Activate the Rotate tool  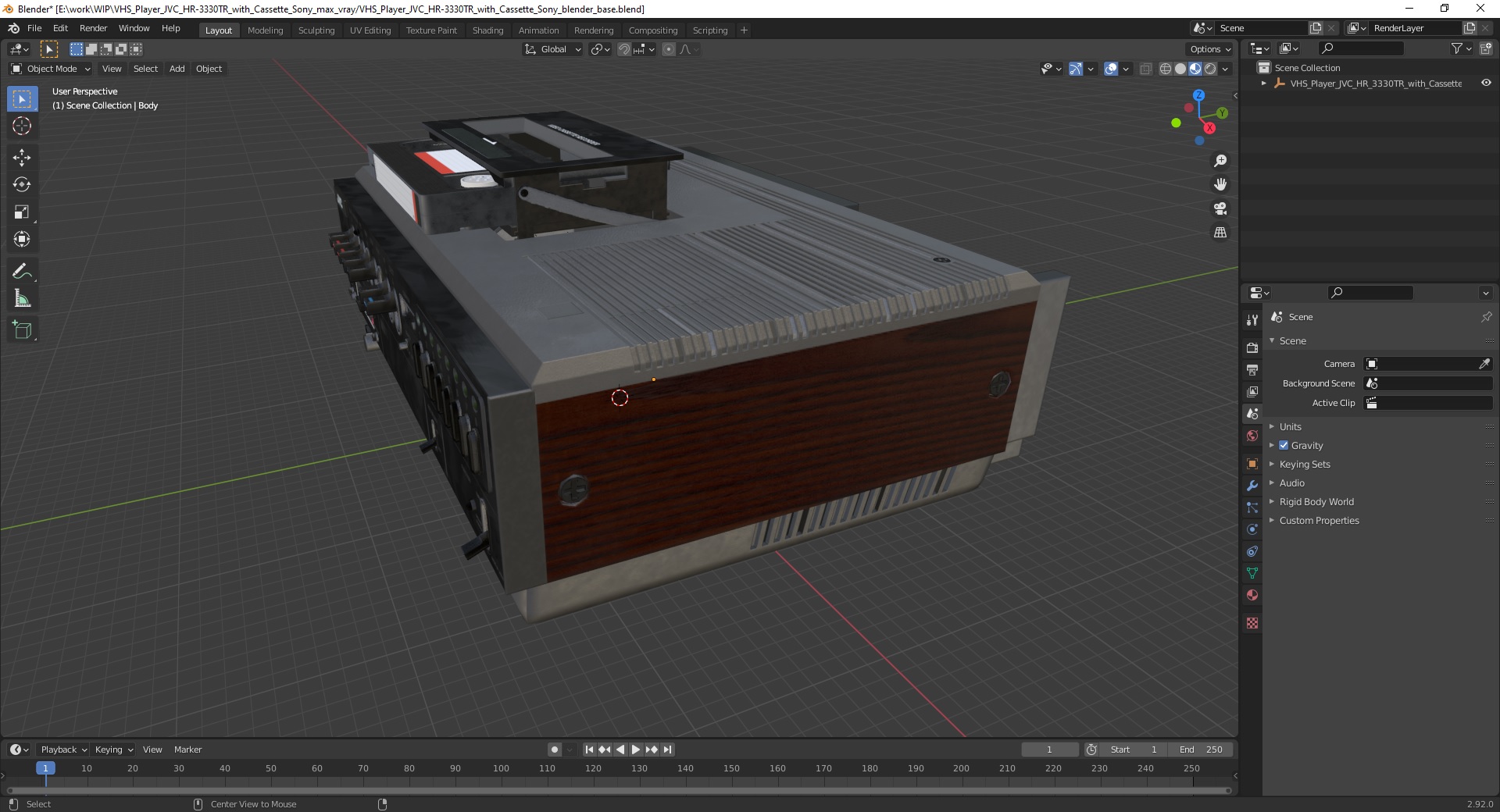click(x=22, y=185)
